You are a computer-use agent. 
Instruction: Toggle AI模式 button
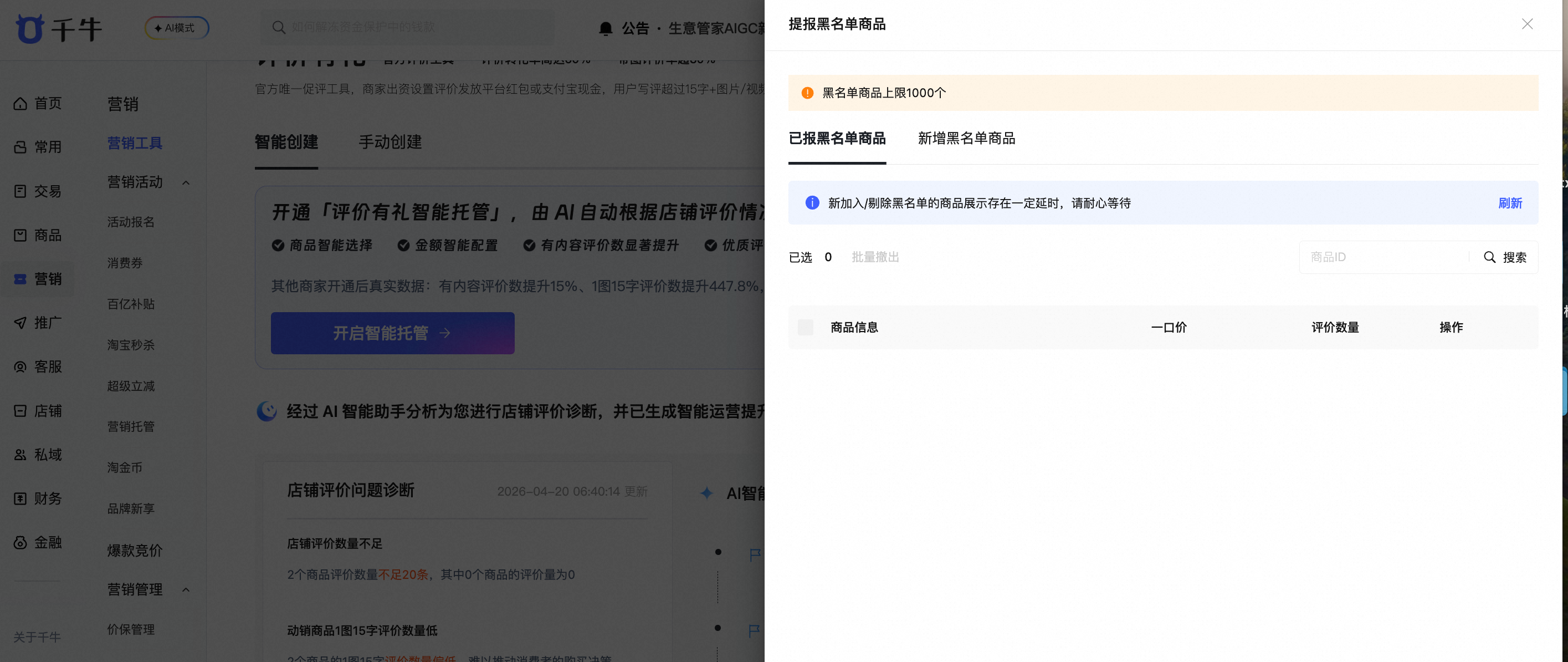[177, 28]
